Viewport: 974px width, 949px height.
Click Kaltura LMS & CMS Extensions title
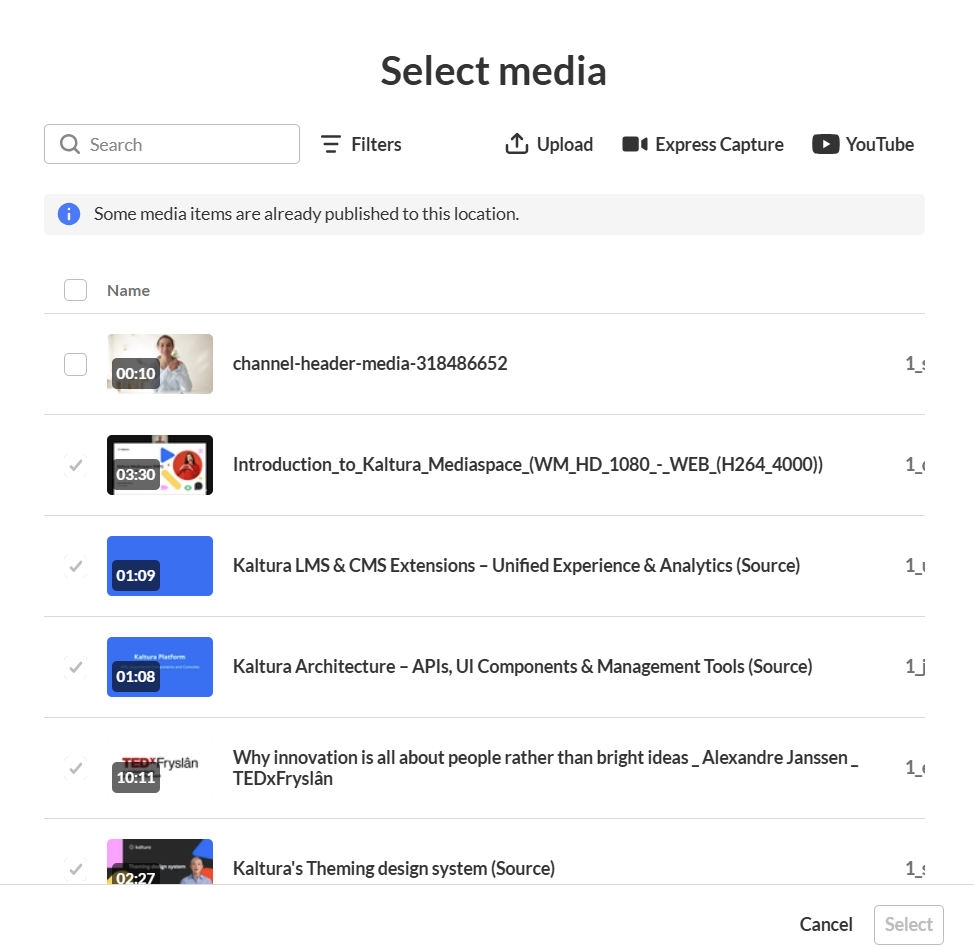tap(517, 566)
